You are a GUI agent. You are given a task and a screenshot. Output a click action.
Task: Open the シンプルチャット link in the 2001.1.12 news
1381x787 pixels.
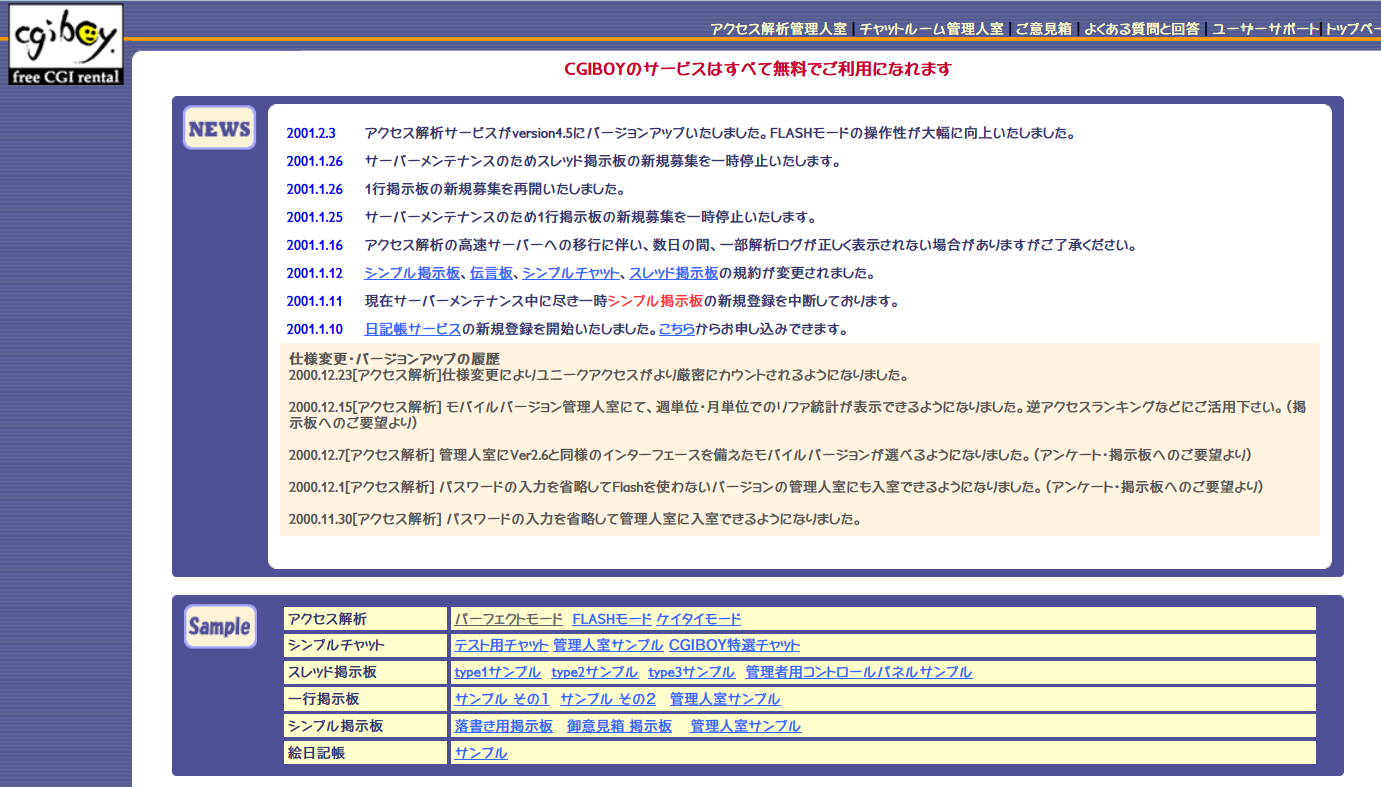click(x=569, y=273)
